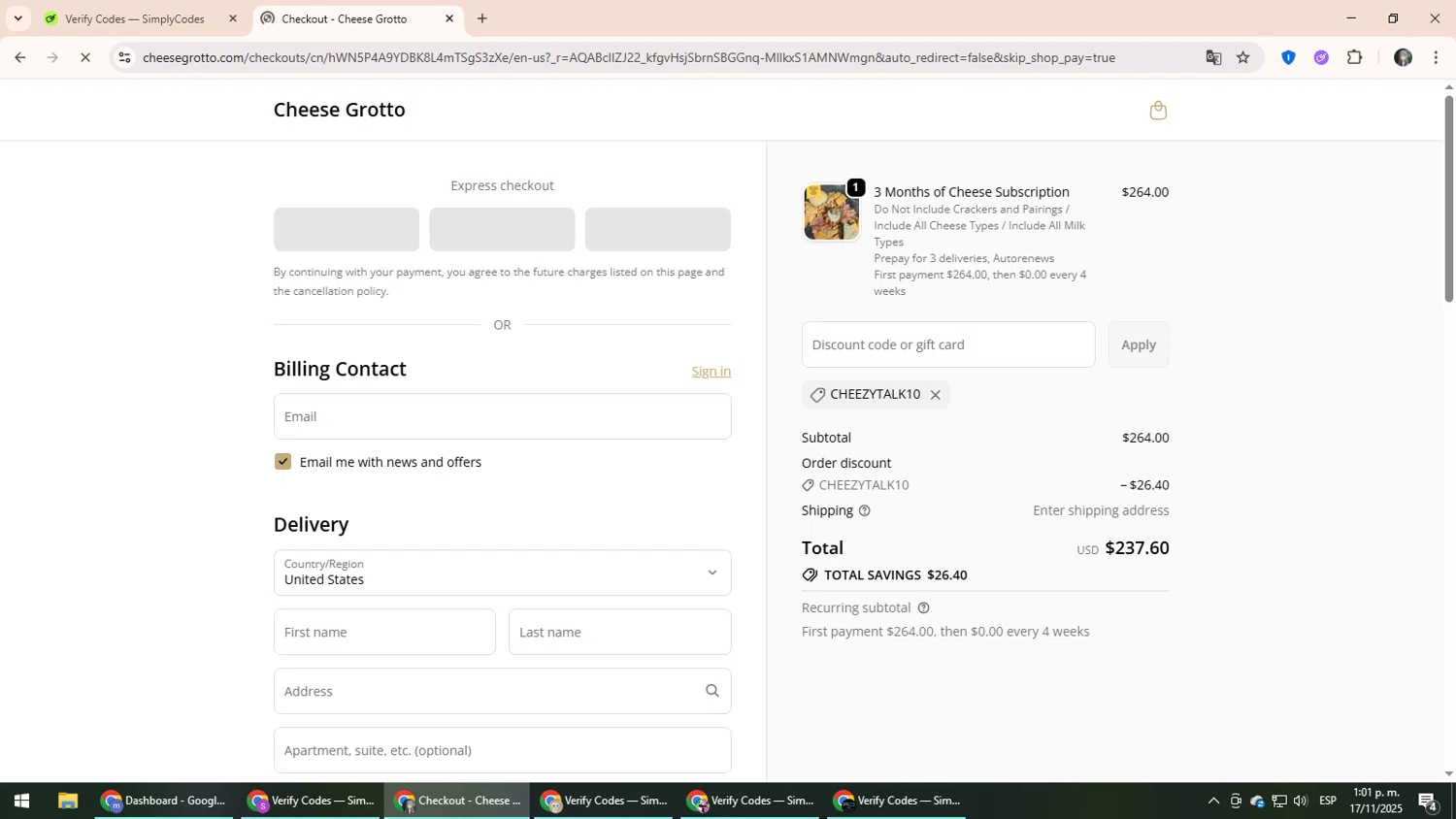Click the address search magnifier icon

click(711, 691)
